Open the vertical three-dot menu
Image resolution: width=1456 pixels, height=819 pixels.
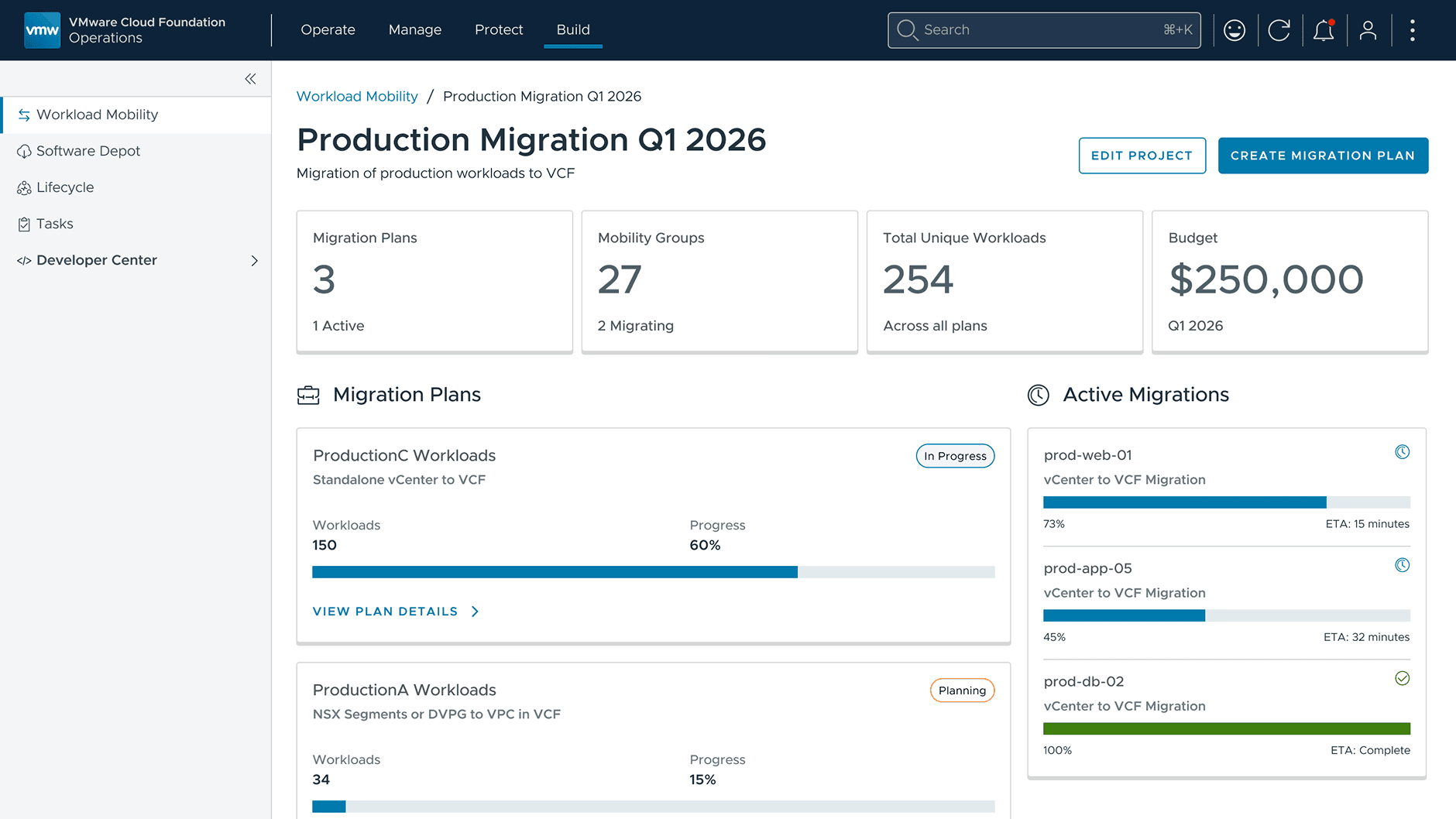(x=1413, y=30)
